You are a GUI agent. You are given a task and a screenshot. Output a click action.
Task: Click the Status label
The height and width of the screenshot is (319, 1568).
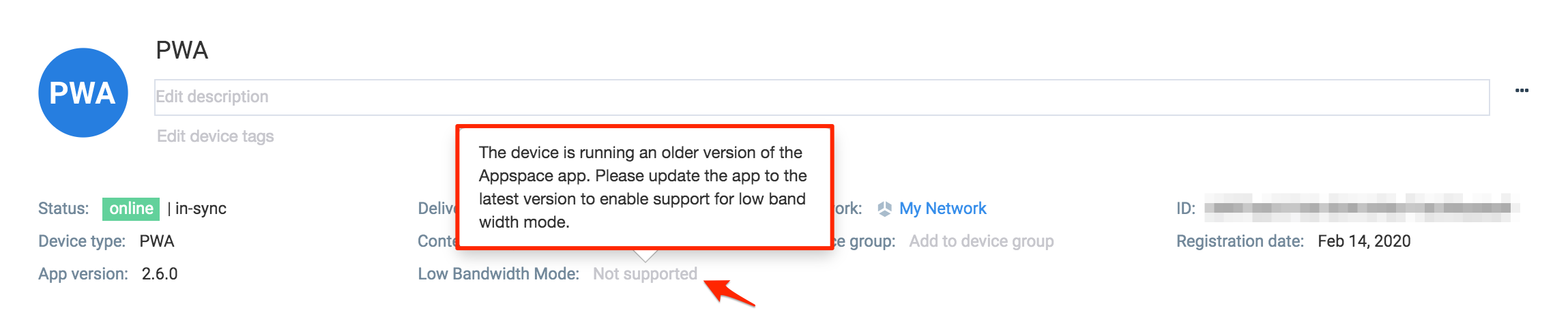pos(63,209)
